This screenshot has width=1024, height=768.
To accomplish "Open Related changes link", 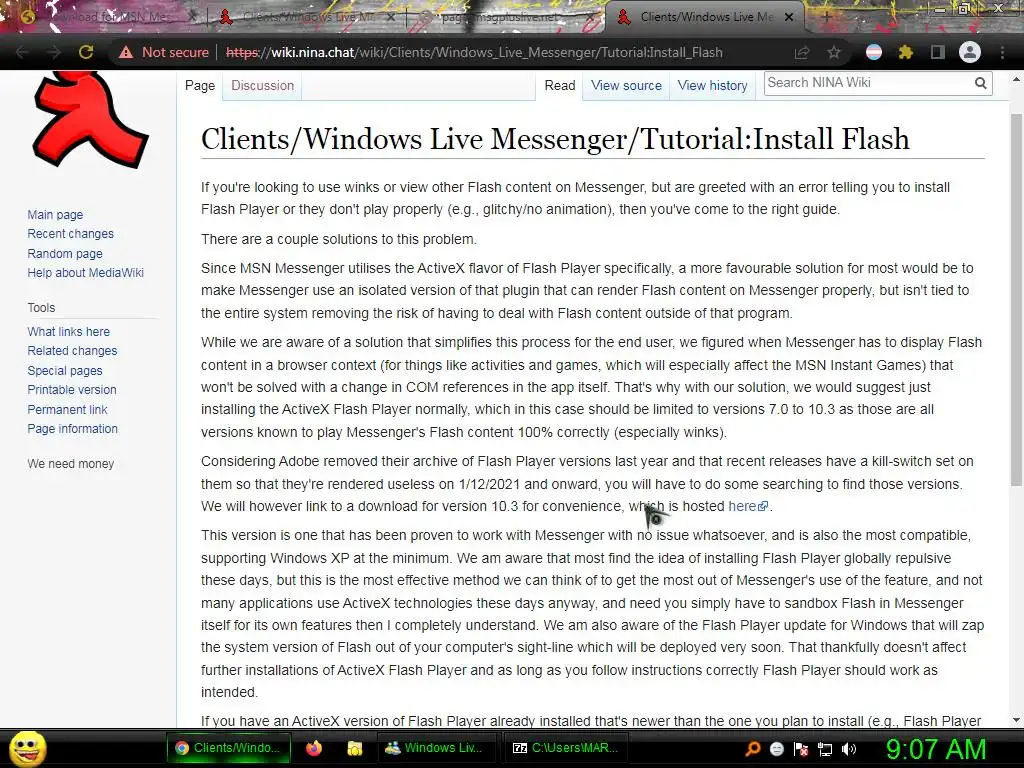I will point(72,351).
